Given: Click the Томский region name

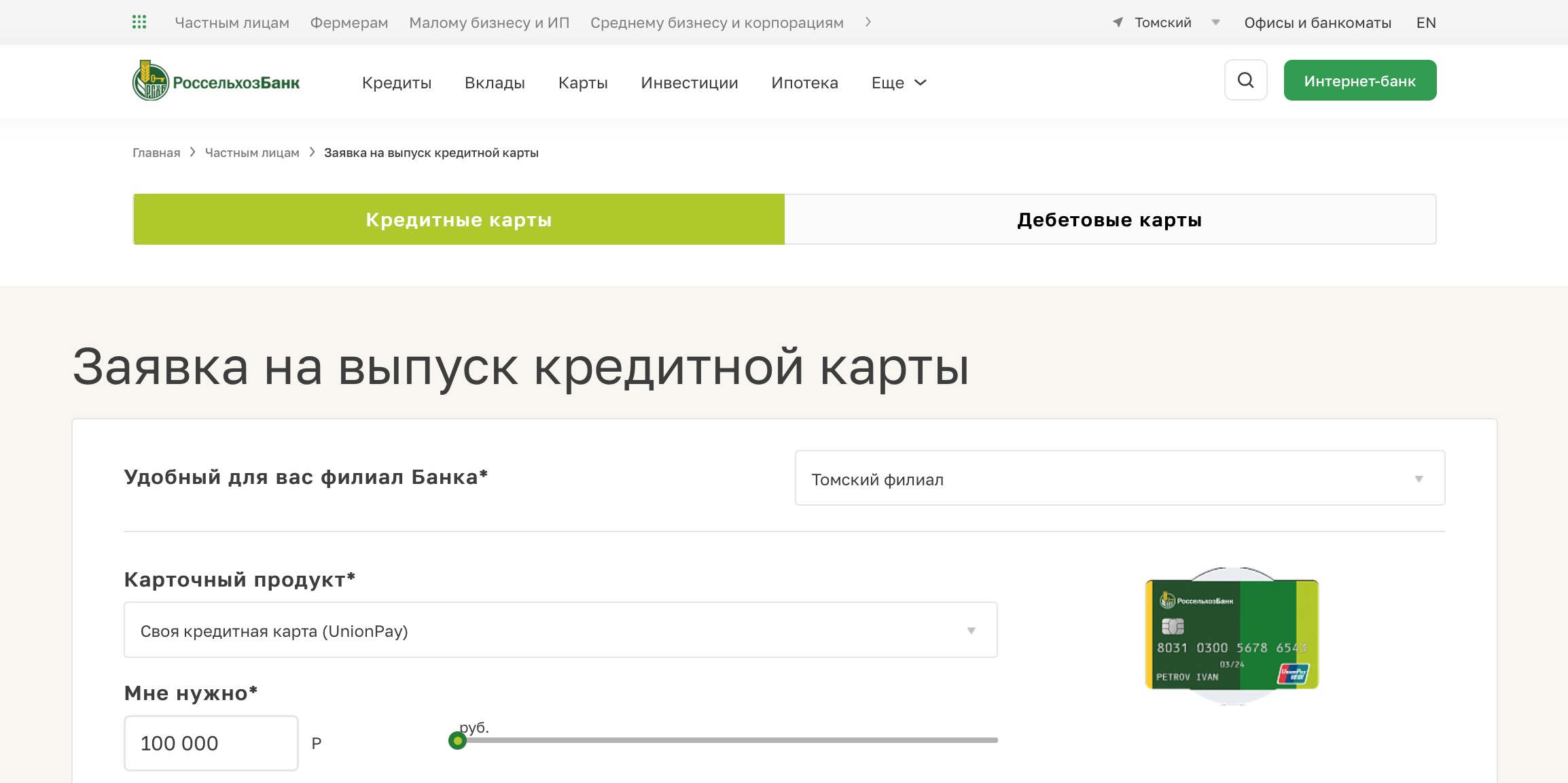Looking at the screenshot, I should (x=1163, y=22).
